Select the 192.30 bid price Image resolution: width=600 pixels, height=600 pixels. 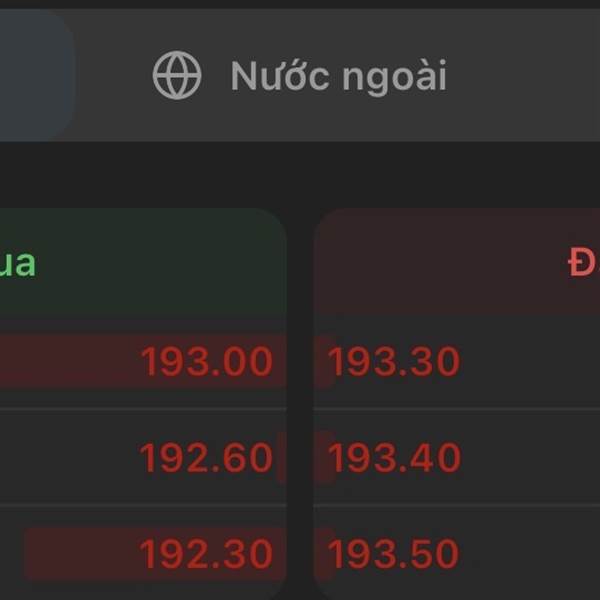(x=206, y=554)
